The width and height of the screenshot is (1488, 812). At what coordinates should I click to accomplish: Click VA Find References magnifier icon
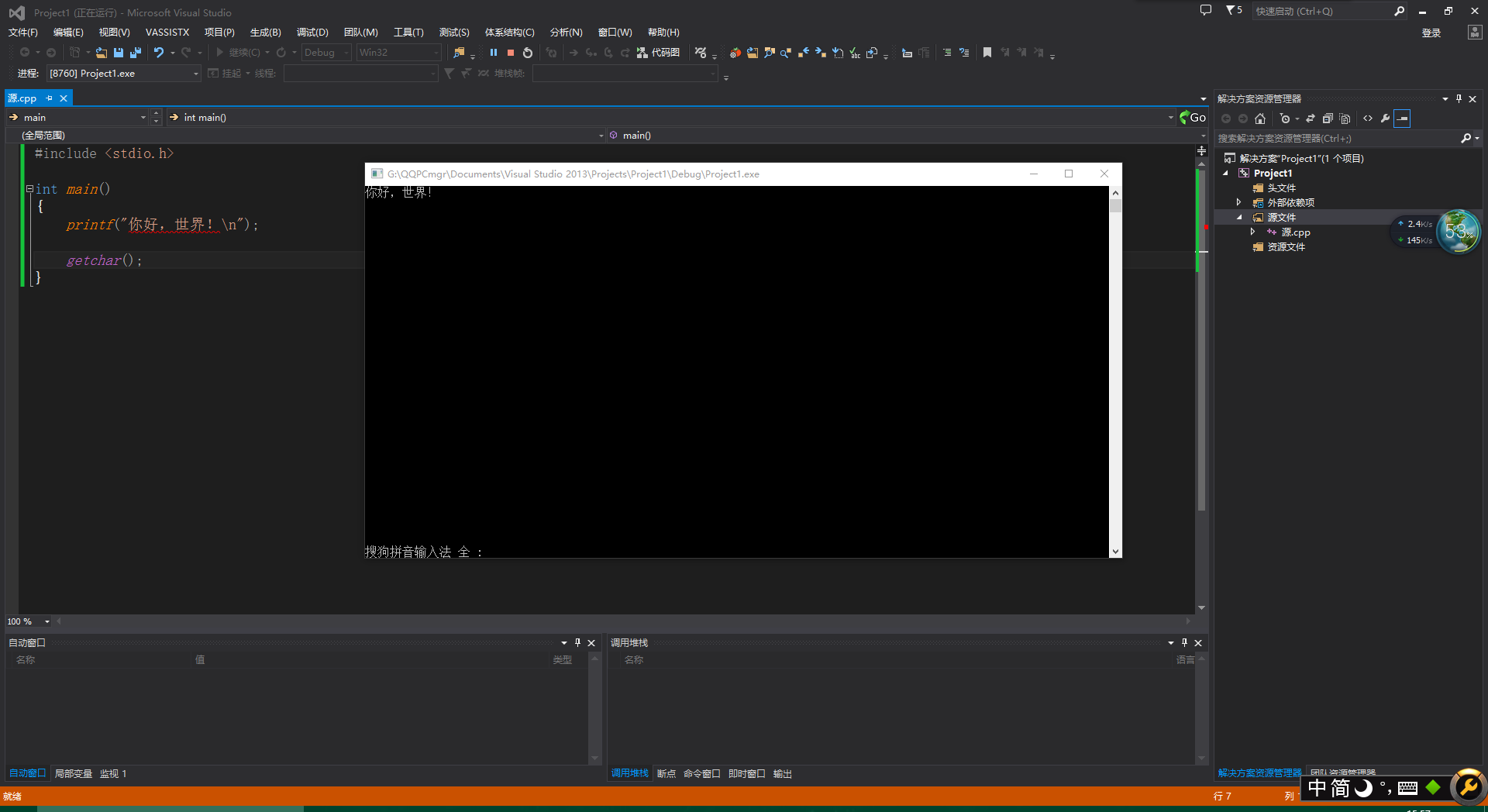click(786, 53)
